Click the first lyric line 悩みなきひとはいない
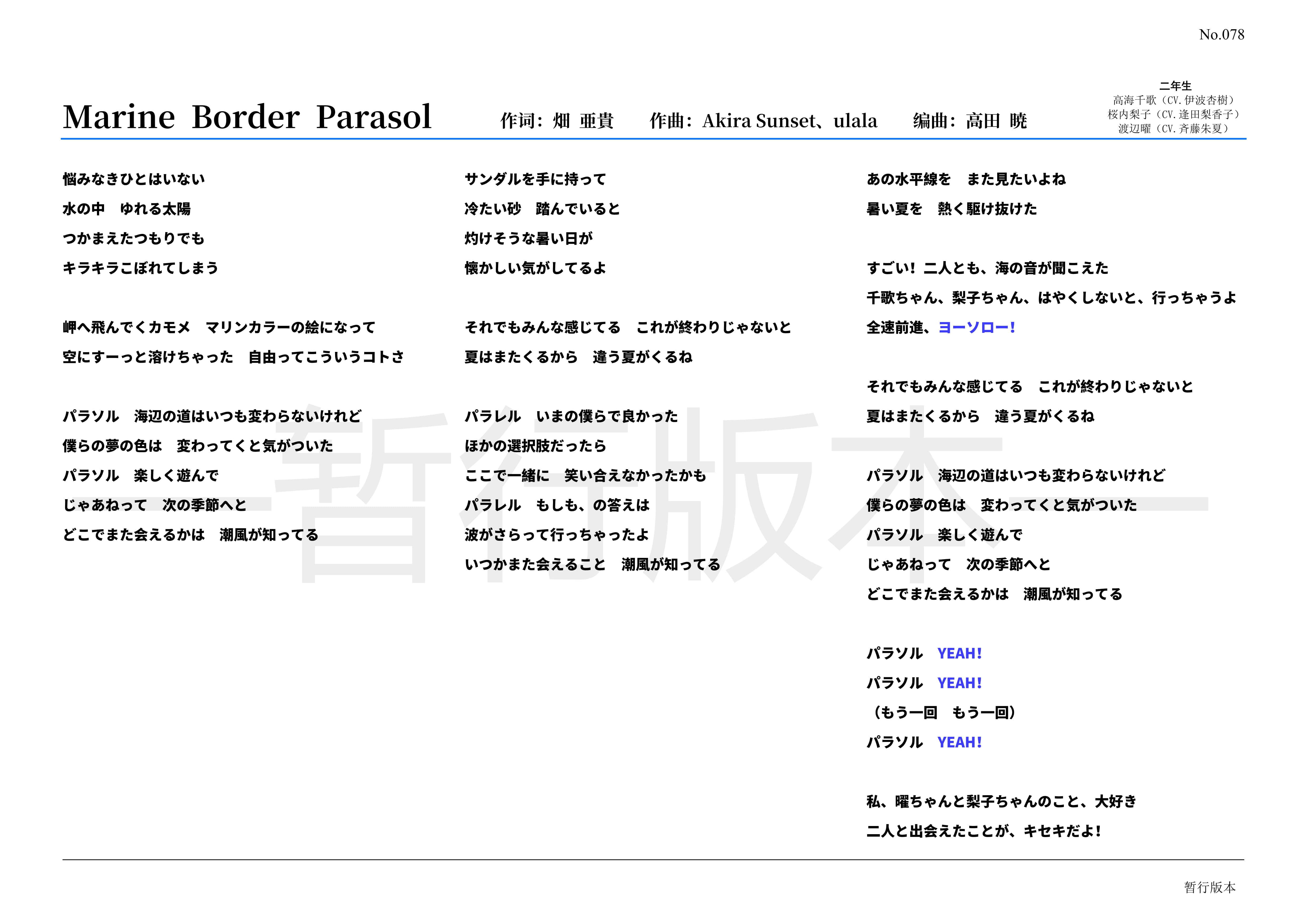Viewport: 1307px width, 924px height. tap(134, 179)
